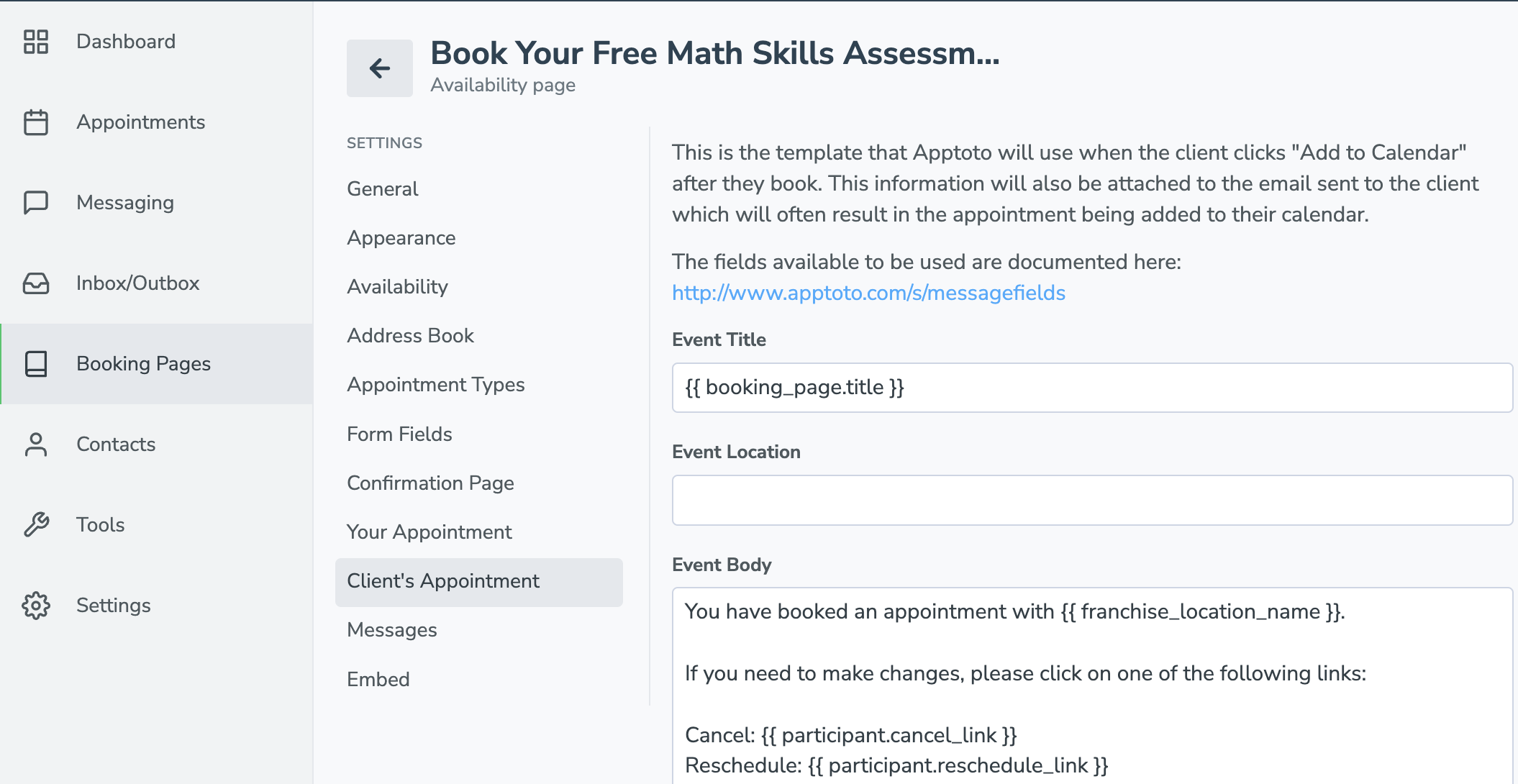Open the messagefields documentation link

(x=868, y=293)
